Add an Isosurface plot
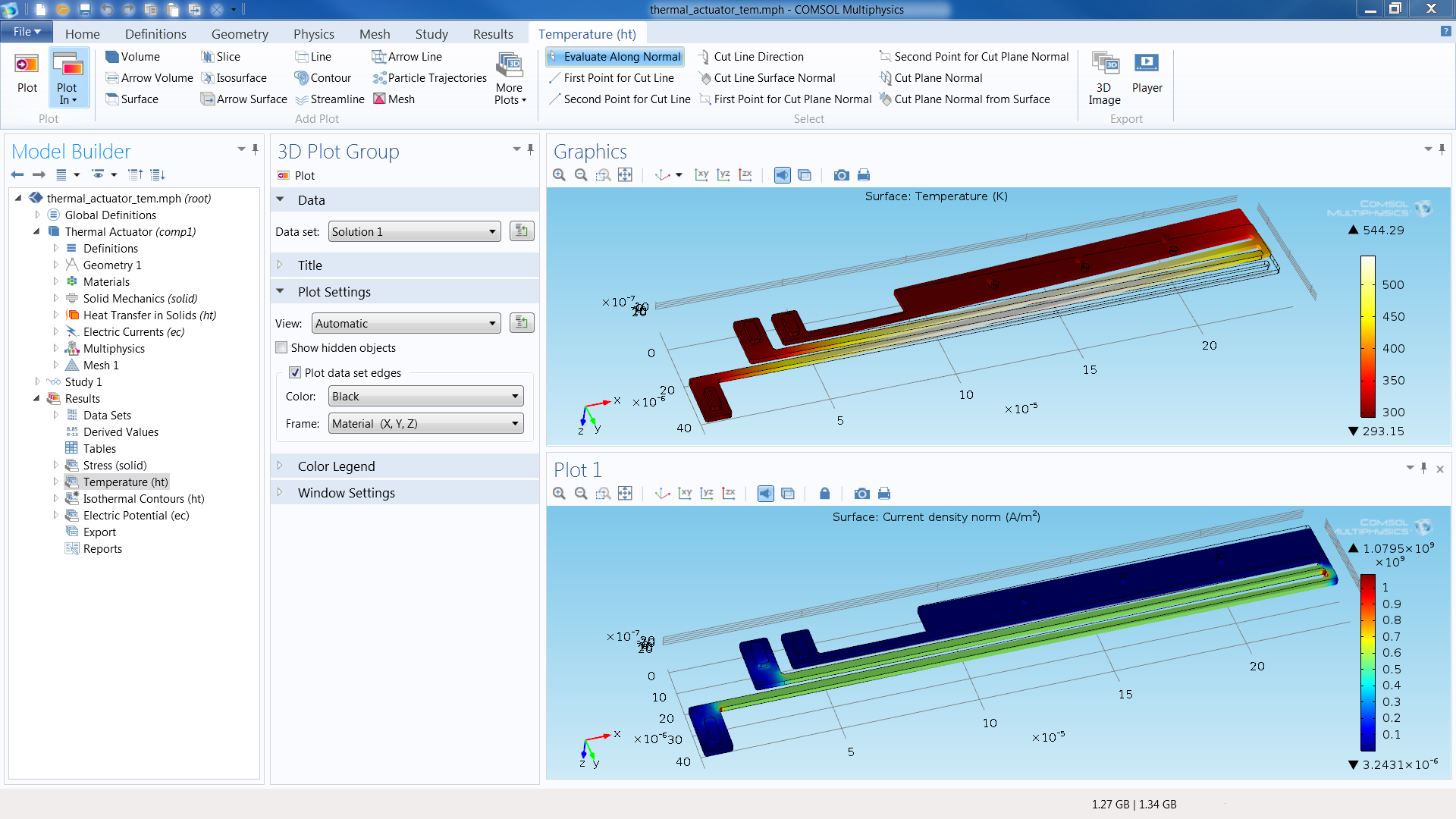Screen dimensions: 1456x819 click(234, 78)
